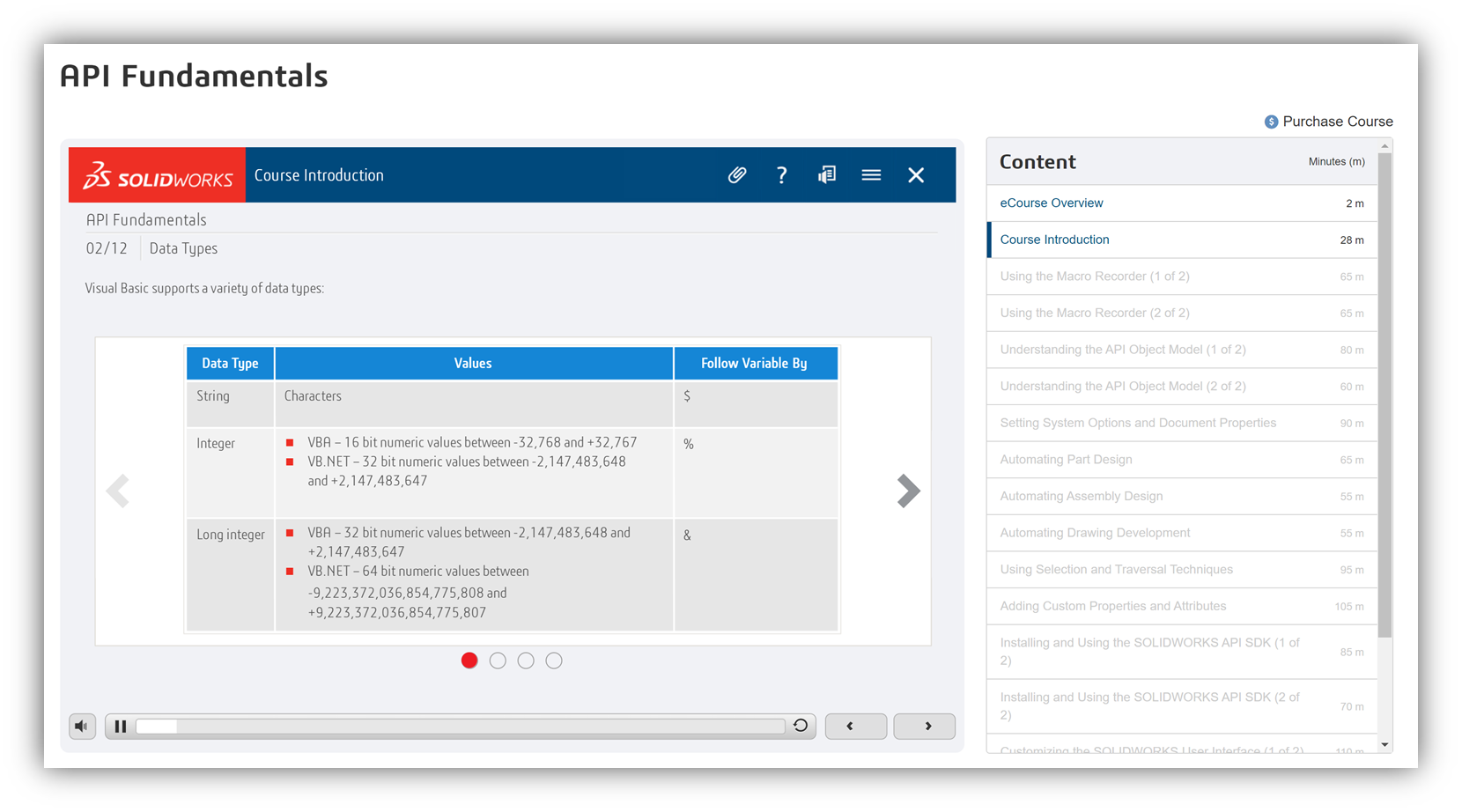
Task: Click the Values column header
Action: (x=474, y=364)
